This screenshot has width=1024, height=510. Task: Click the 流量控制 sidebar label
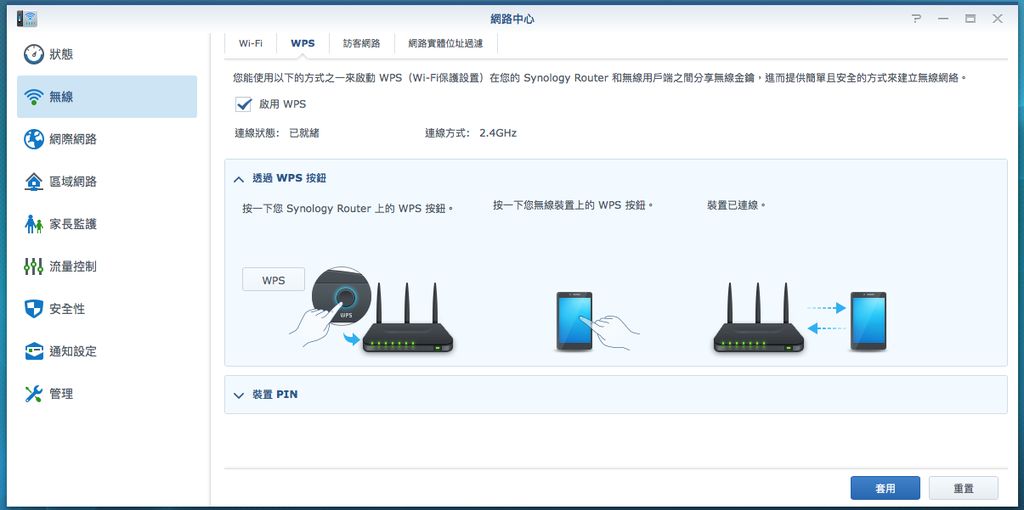[x=73, y=266]
